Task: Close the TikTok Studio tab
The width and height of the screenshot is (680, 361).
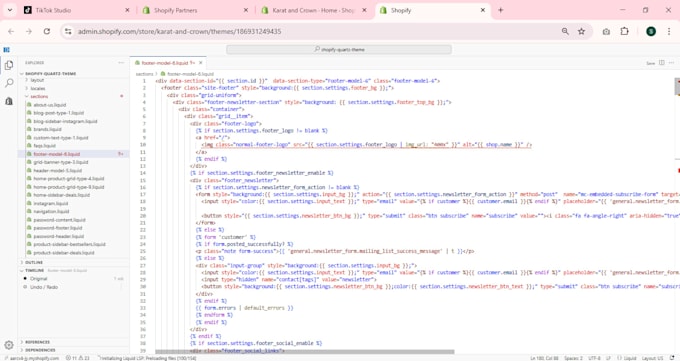Action: coord(128,10)
